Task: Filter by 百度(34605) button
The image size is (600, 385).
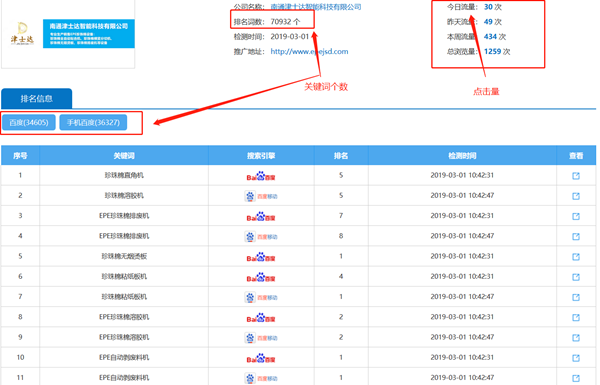Action: pyautogui.click(x=29, y=122)
